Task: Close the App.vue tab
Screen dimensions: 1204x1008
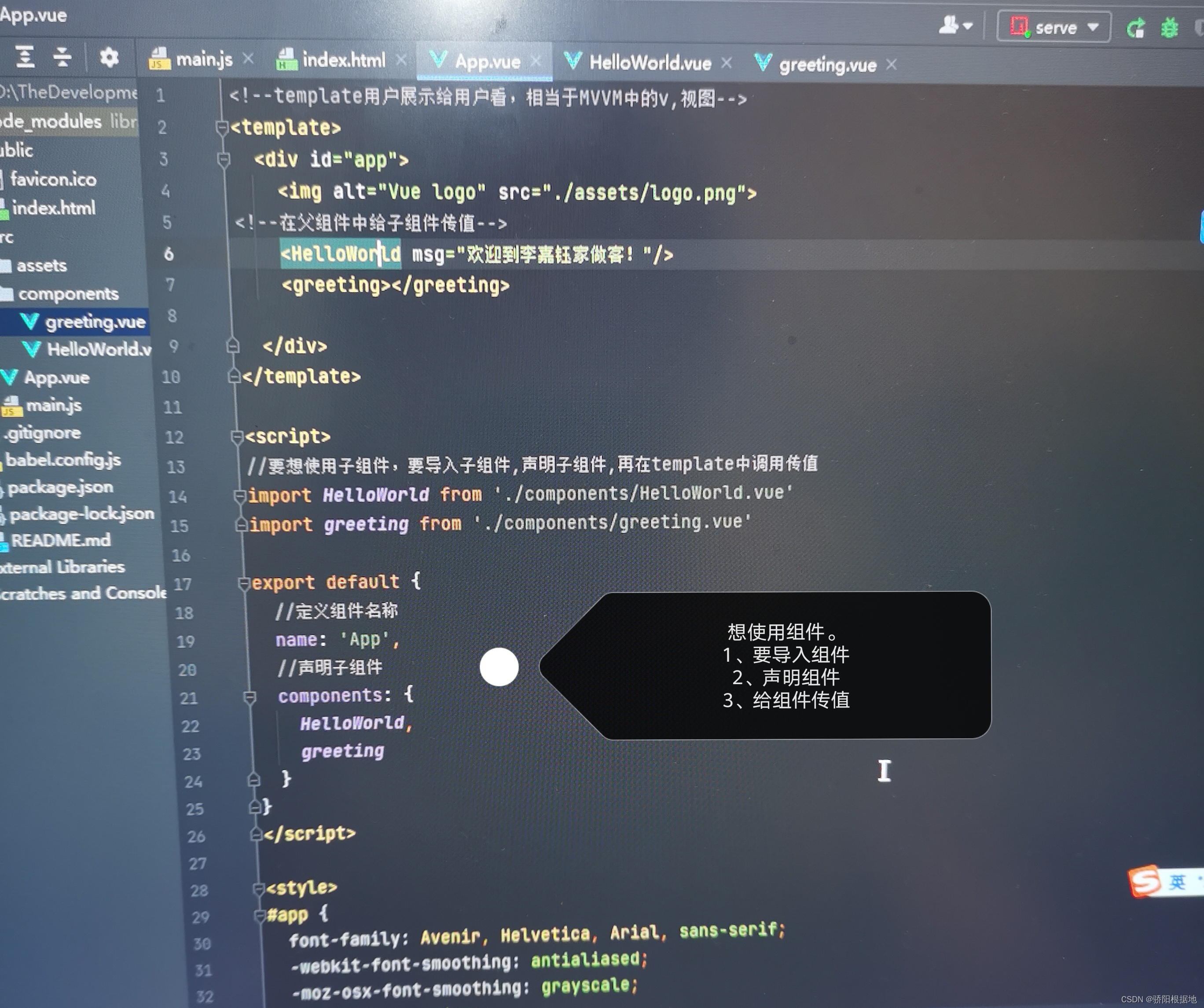Action: pyautogui.click(x=536, y=60)
